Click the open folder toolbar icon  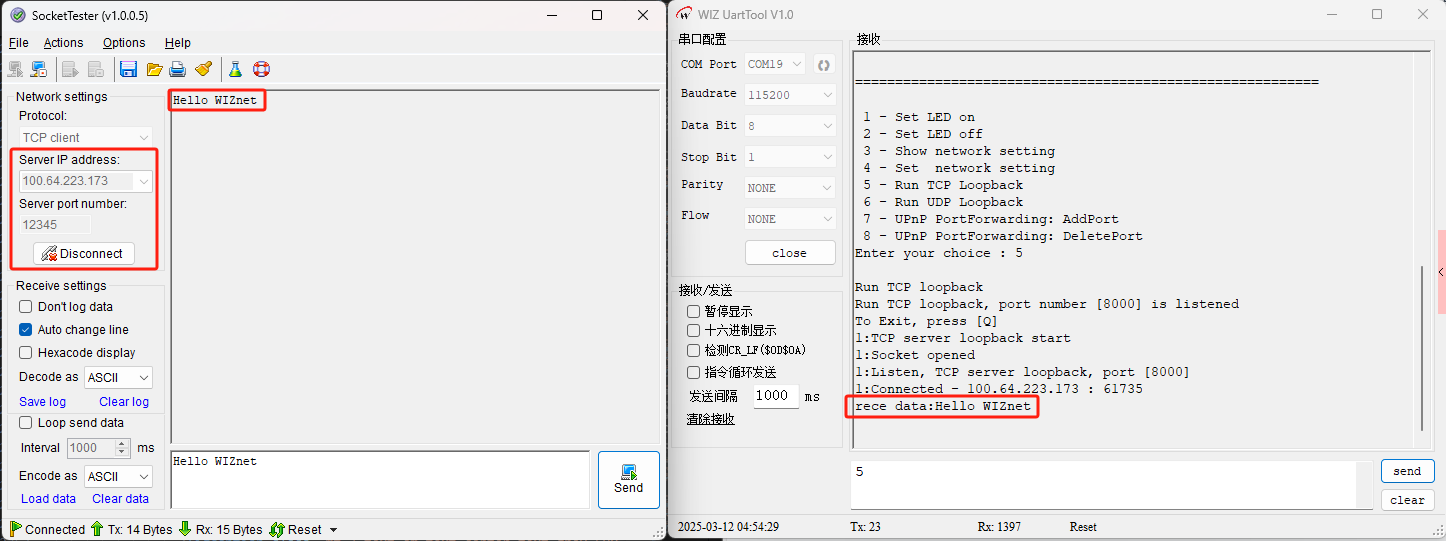[154, 69]
